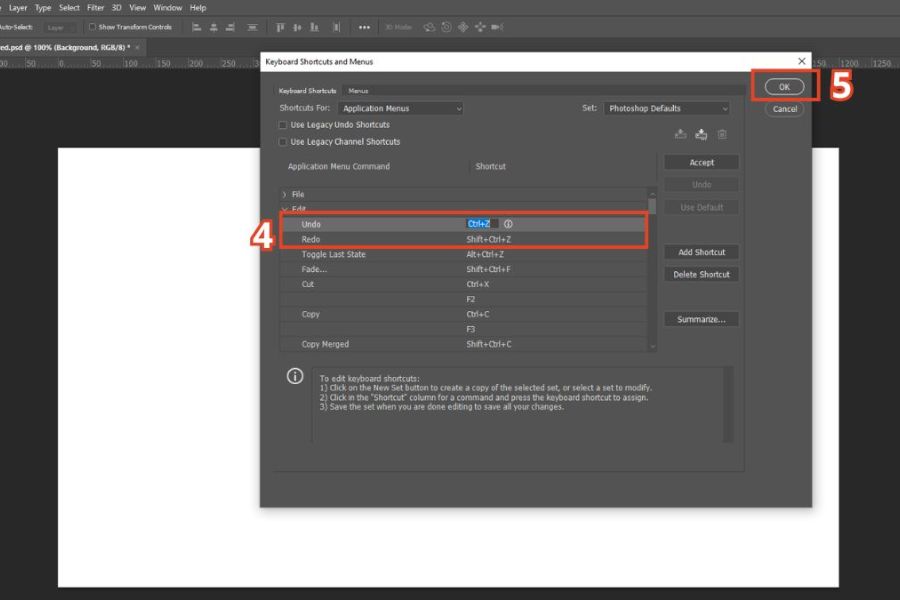Toggle Show Transform Controls checkbox
Viewport: 900px width, 600px height.
coord(92,27)
